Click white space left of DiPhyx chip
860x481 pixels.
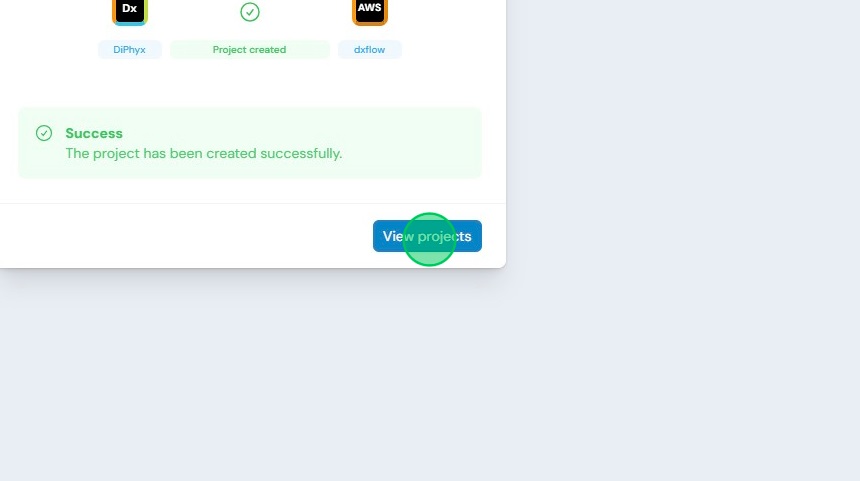48,49
